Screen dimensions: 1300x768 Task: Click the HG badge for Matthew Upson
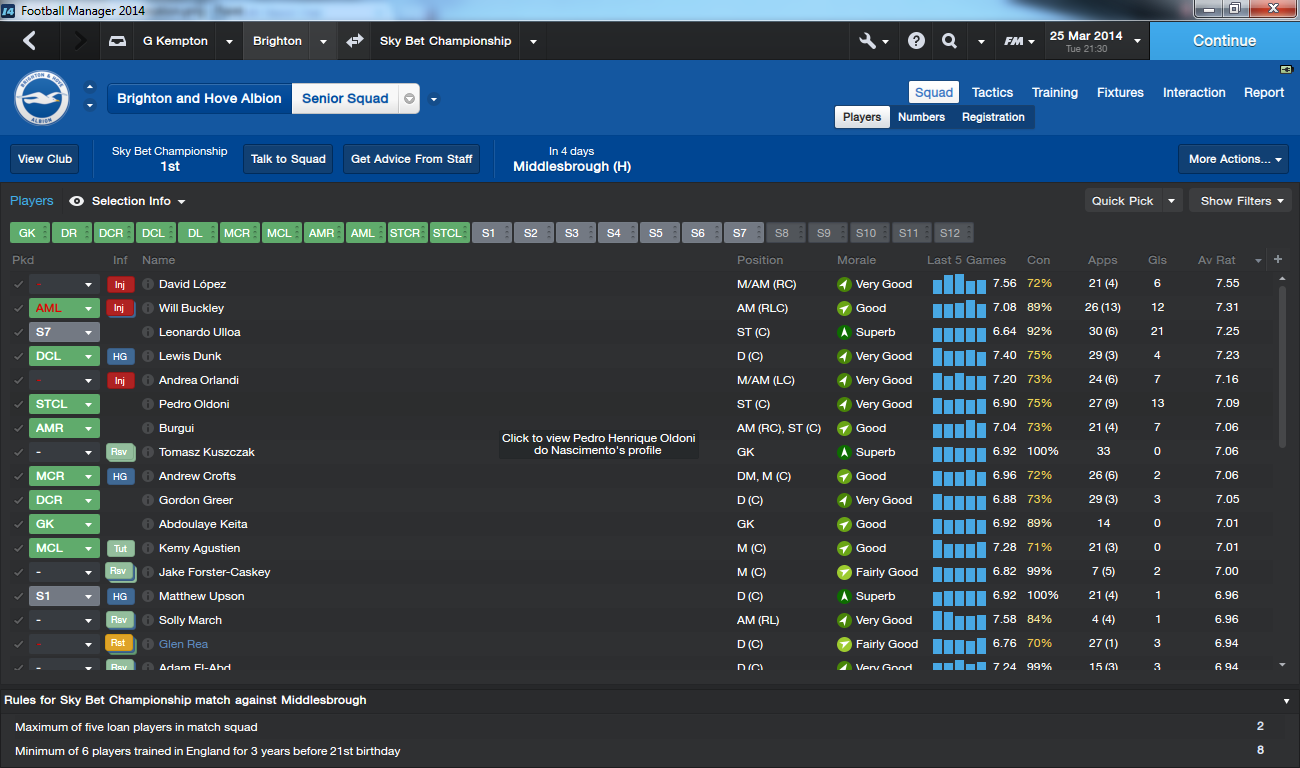(x=120, y=596)
